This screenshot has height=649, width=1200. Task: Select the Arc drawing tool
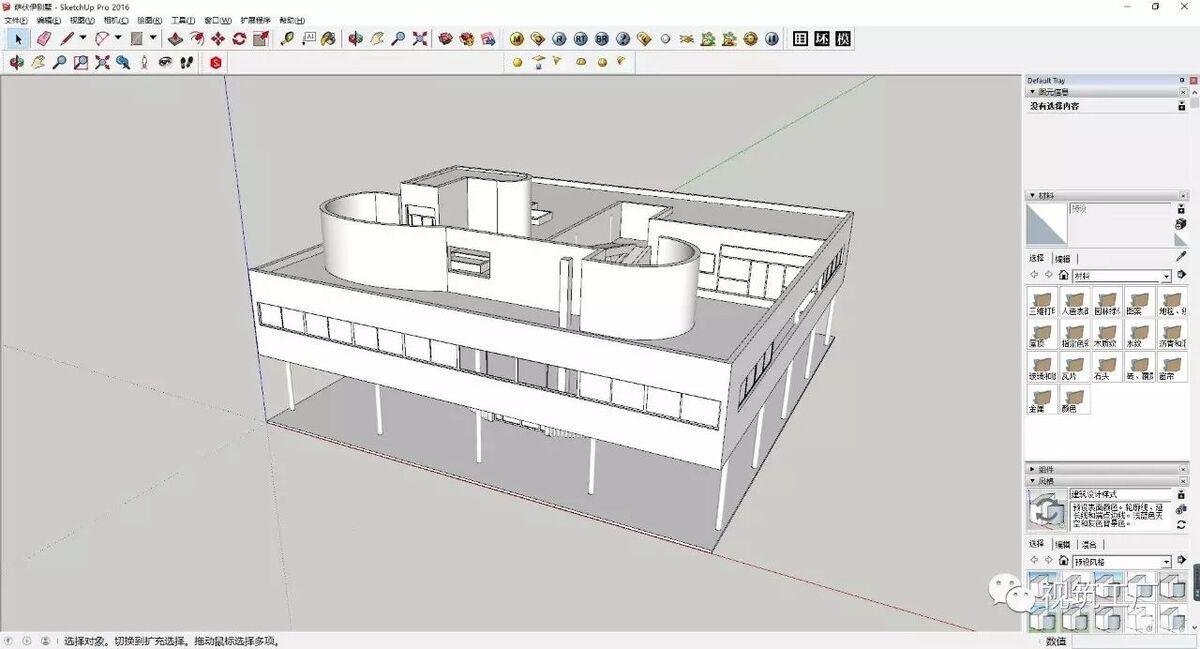(x=102, y=39)
